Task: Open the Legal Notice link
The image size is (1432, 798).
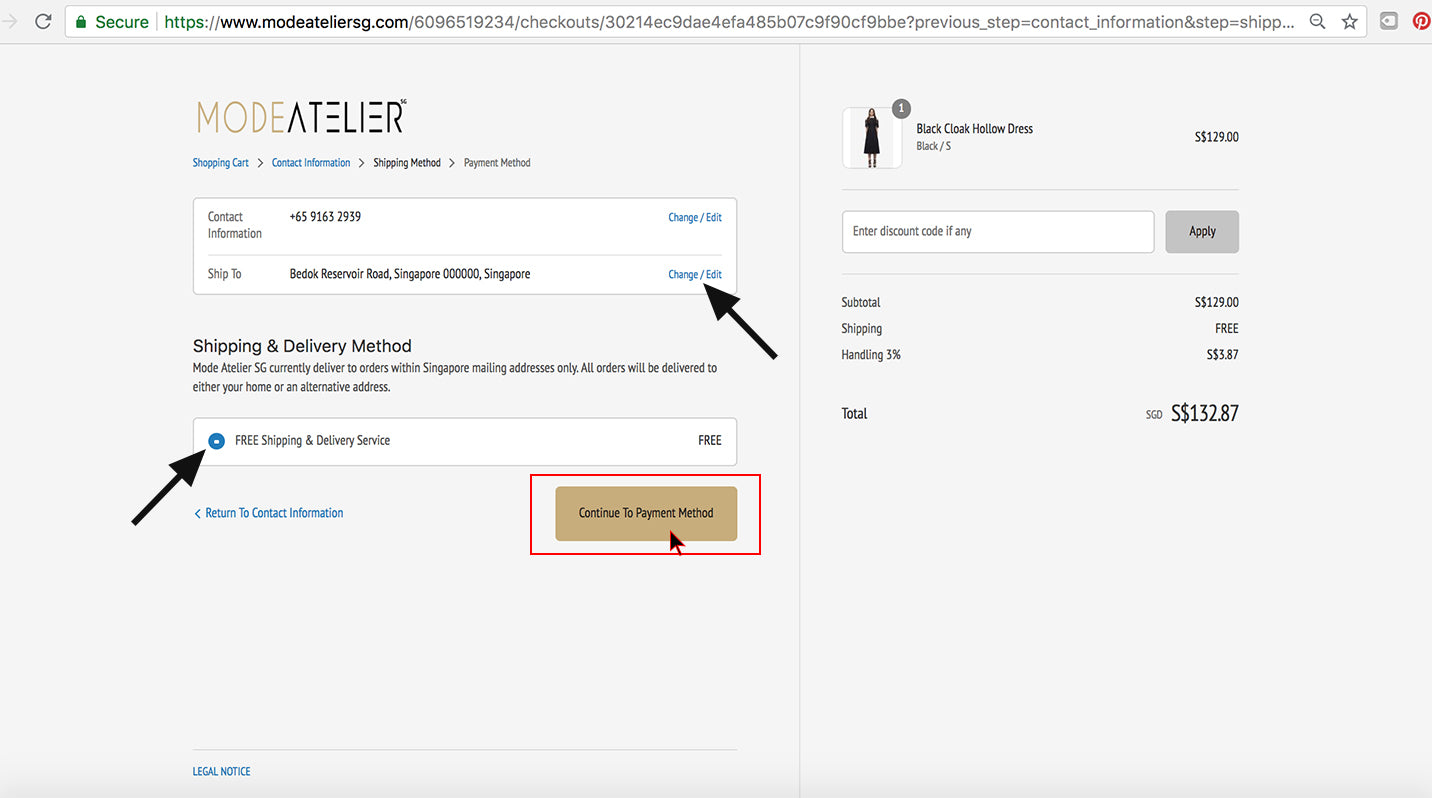Action: click(x=221, y=771)
